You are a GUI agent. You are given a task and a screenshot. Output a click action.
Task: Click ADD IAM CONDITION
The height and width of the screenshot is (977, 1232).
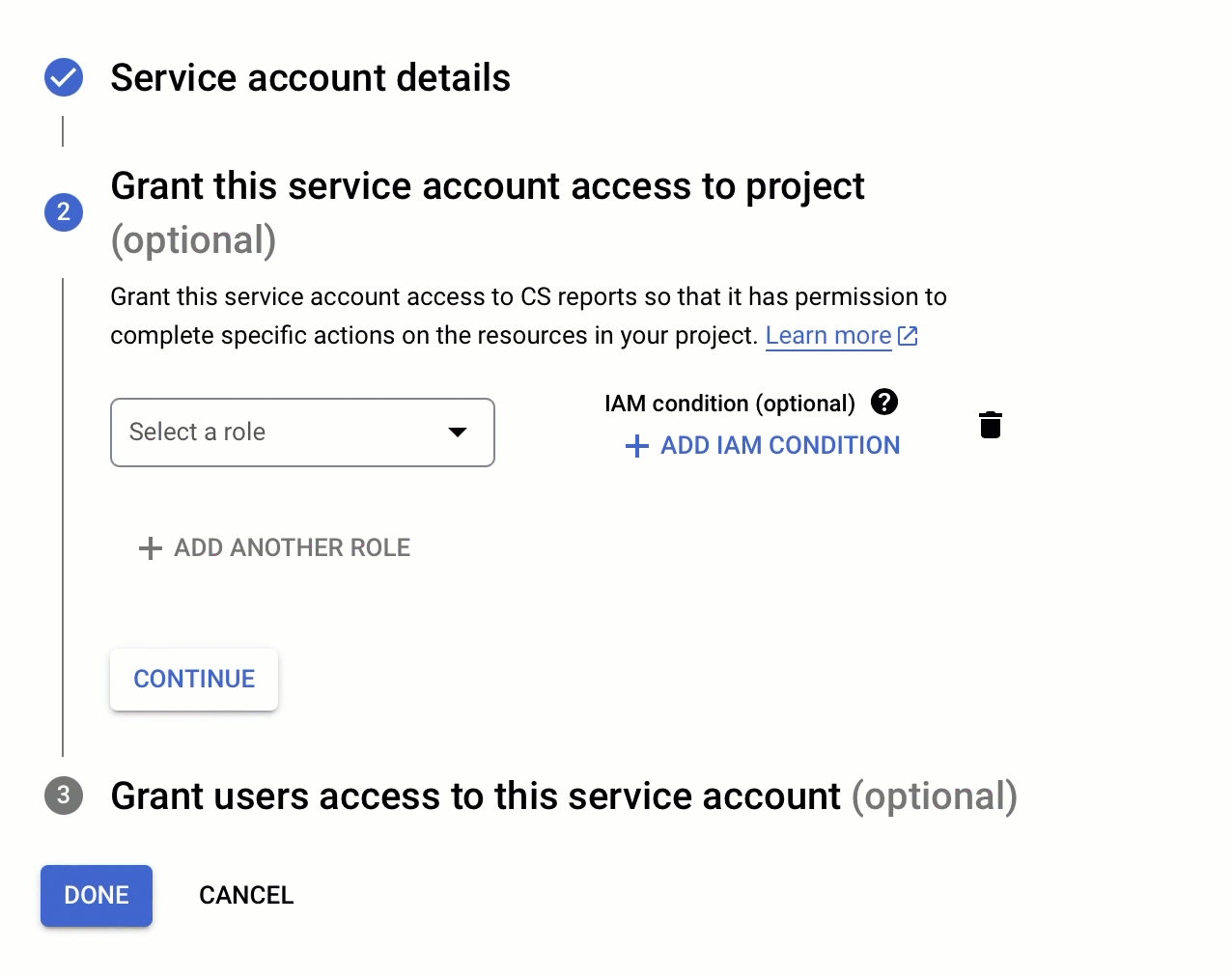[779, 446]
